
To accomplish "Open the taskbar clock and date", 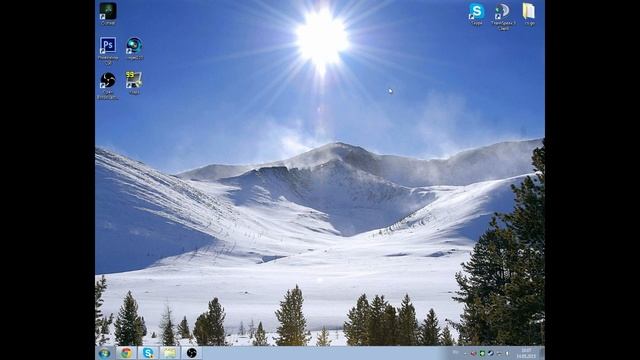I will pos(527,353).
